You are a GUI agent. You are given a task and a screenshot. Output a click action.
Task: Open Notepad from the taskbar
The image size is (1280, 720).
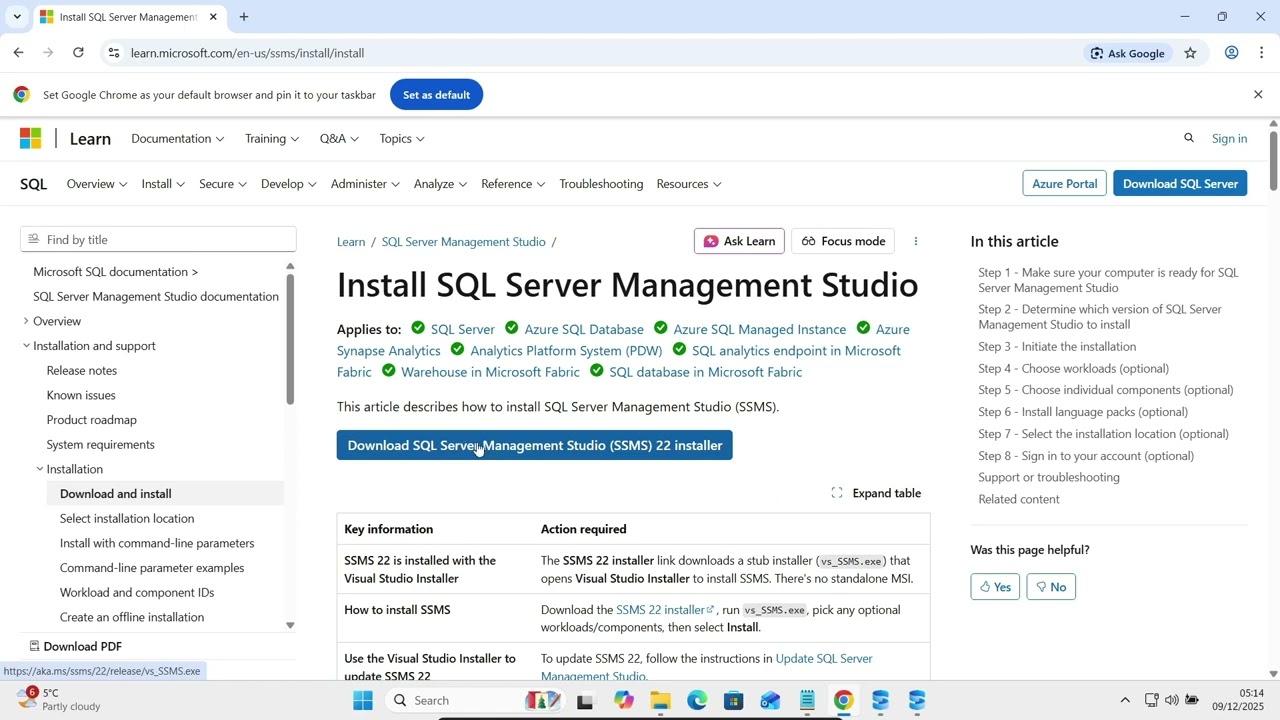point(807,700)
